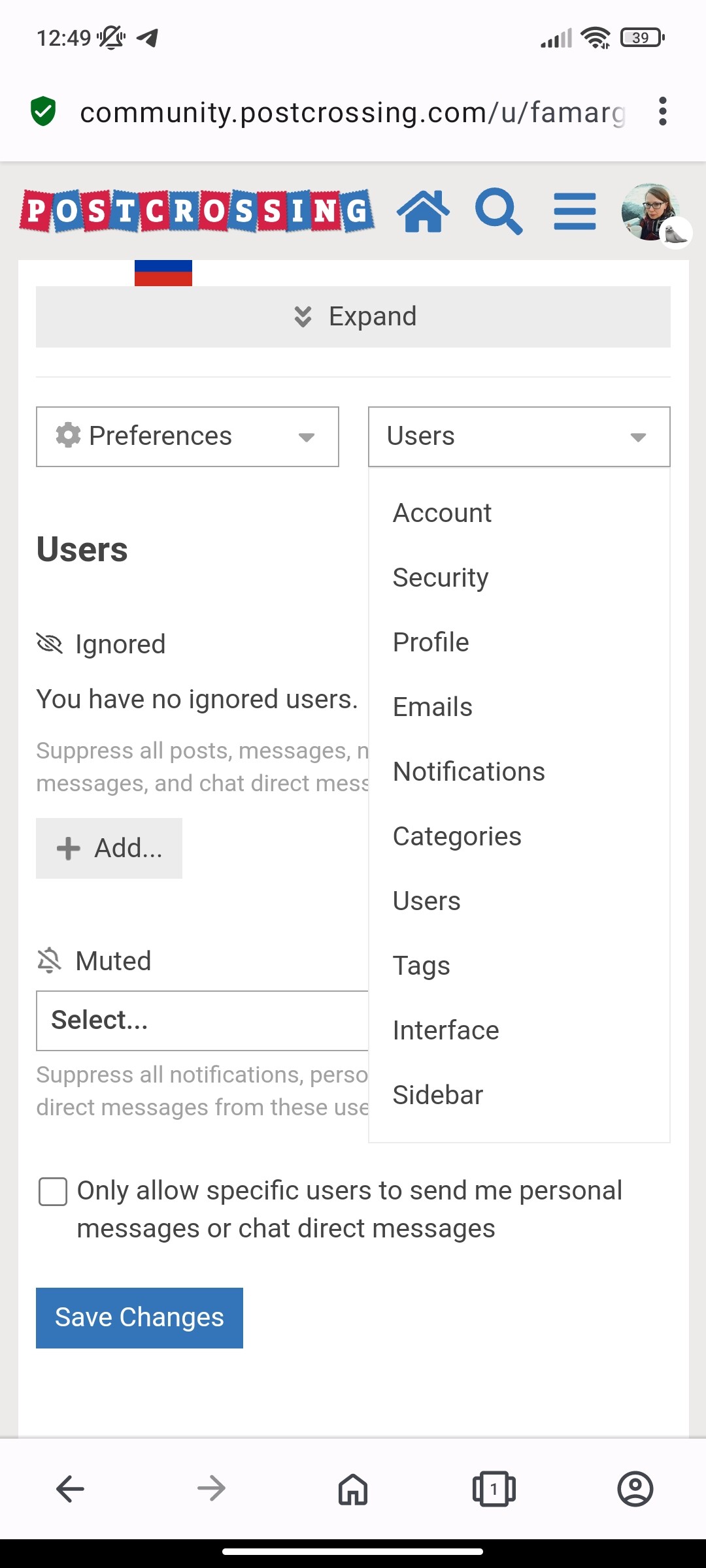Open the Preferences dropdown

[188, 436]
